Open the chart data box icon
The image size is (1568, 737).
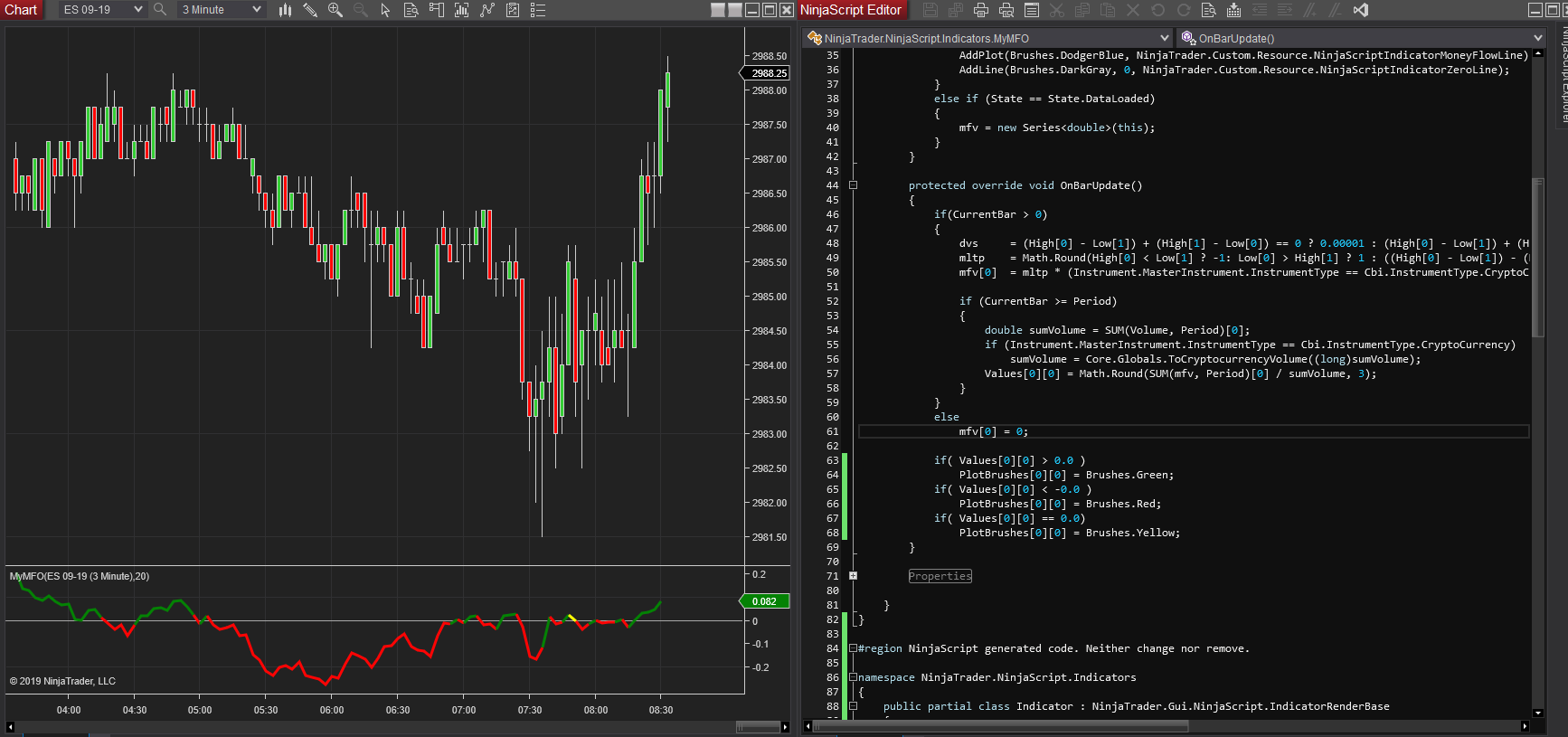pyautogui.click(x=411, y=10)
